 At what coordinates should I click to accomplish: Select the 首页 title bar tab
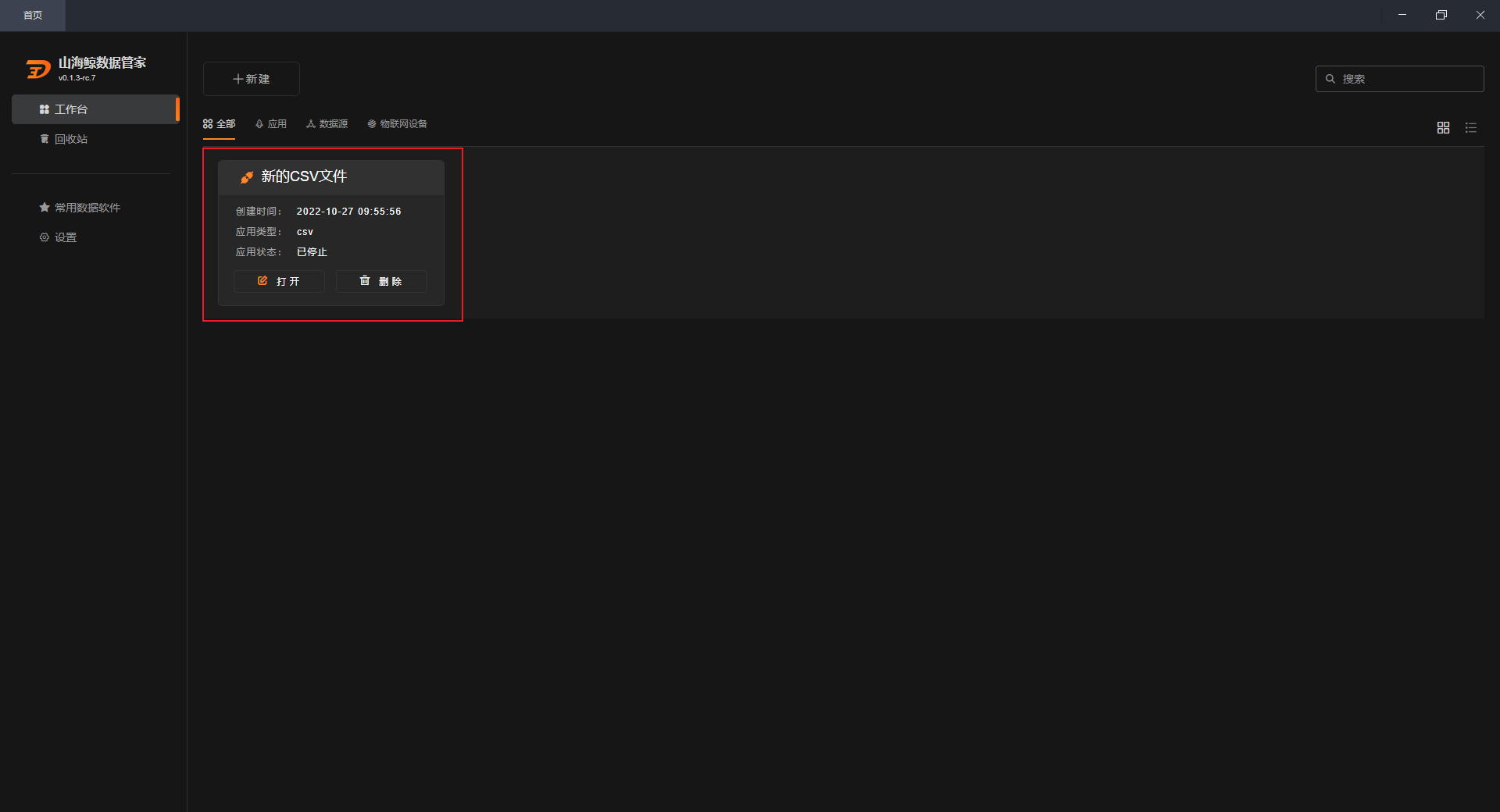pos(33,16)
